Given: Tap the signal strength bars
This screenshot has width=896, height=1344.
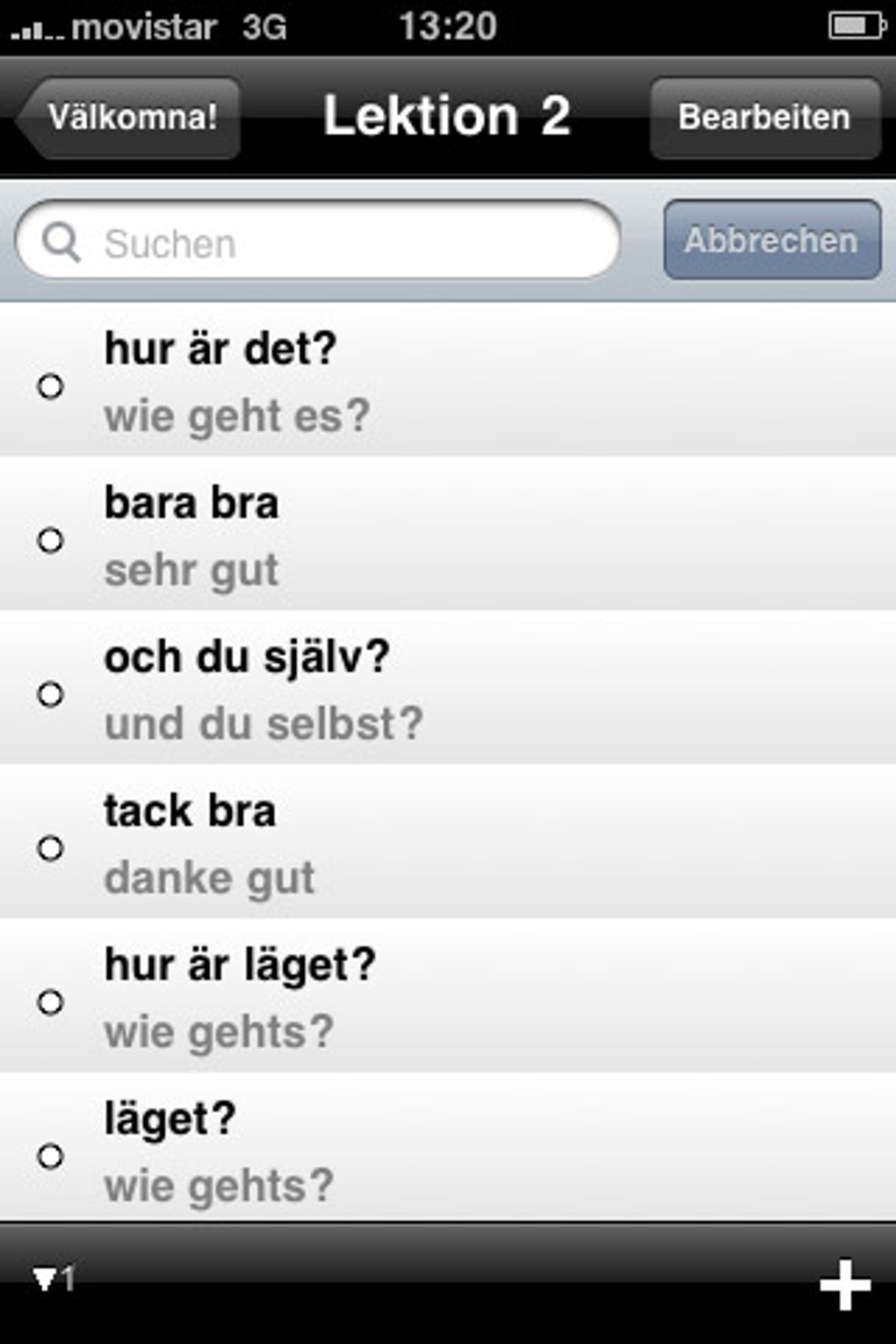Looking at the screenshot, I should point(37,30).
